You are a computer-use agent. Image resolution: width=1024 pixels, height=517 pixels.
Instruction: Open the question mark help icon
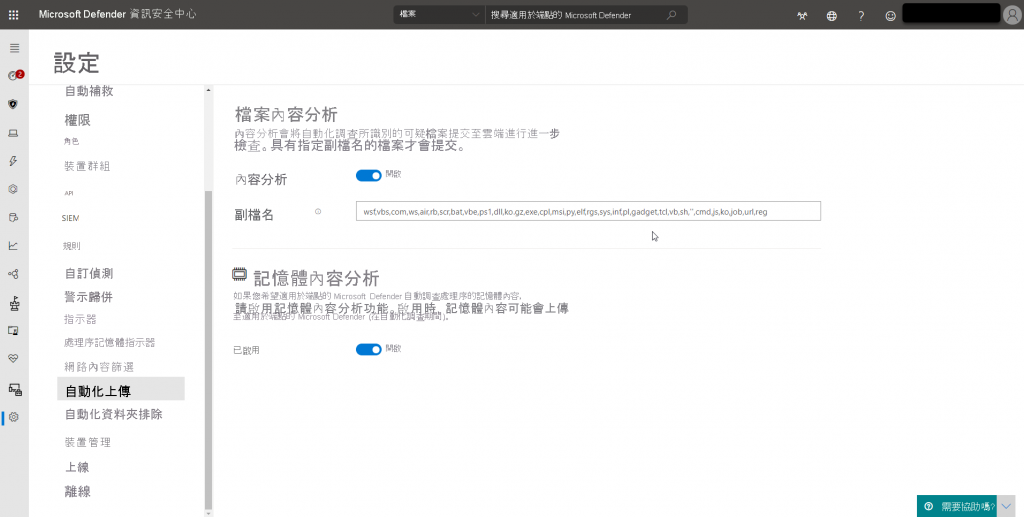click(861, 16)
